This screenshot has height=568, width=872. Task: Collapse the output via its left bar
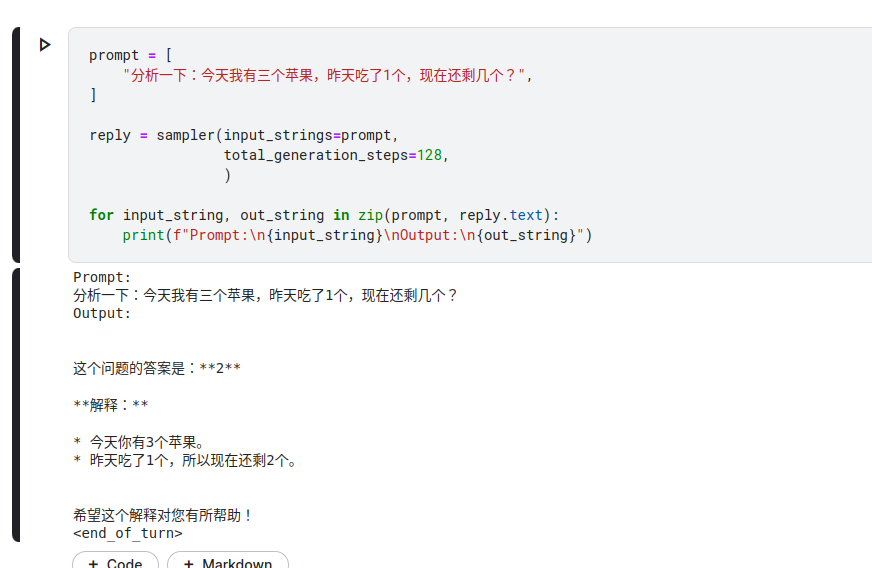[x=16, y=405]
